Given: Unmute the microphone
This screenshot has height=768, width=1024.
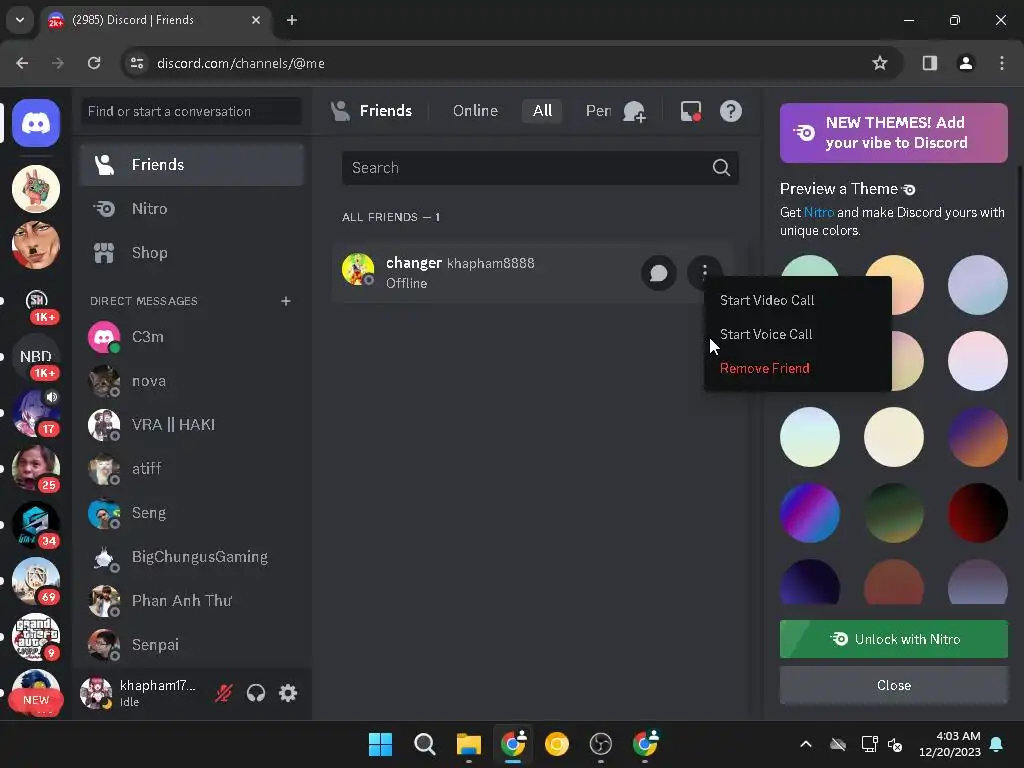Looking at the screenshot, I should [x=223, y=693].
